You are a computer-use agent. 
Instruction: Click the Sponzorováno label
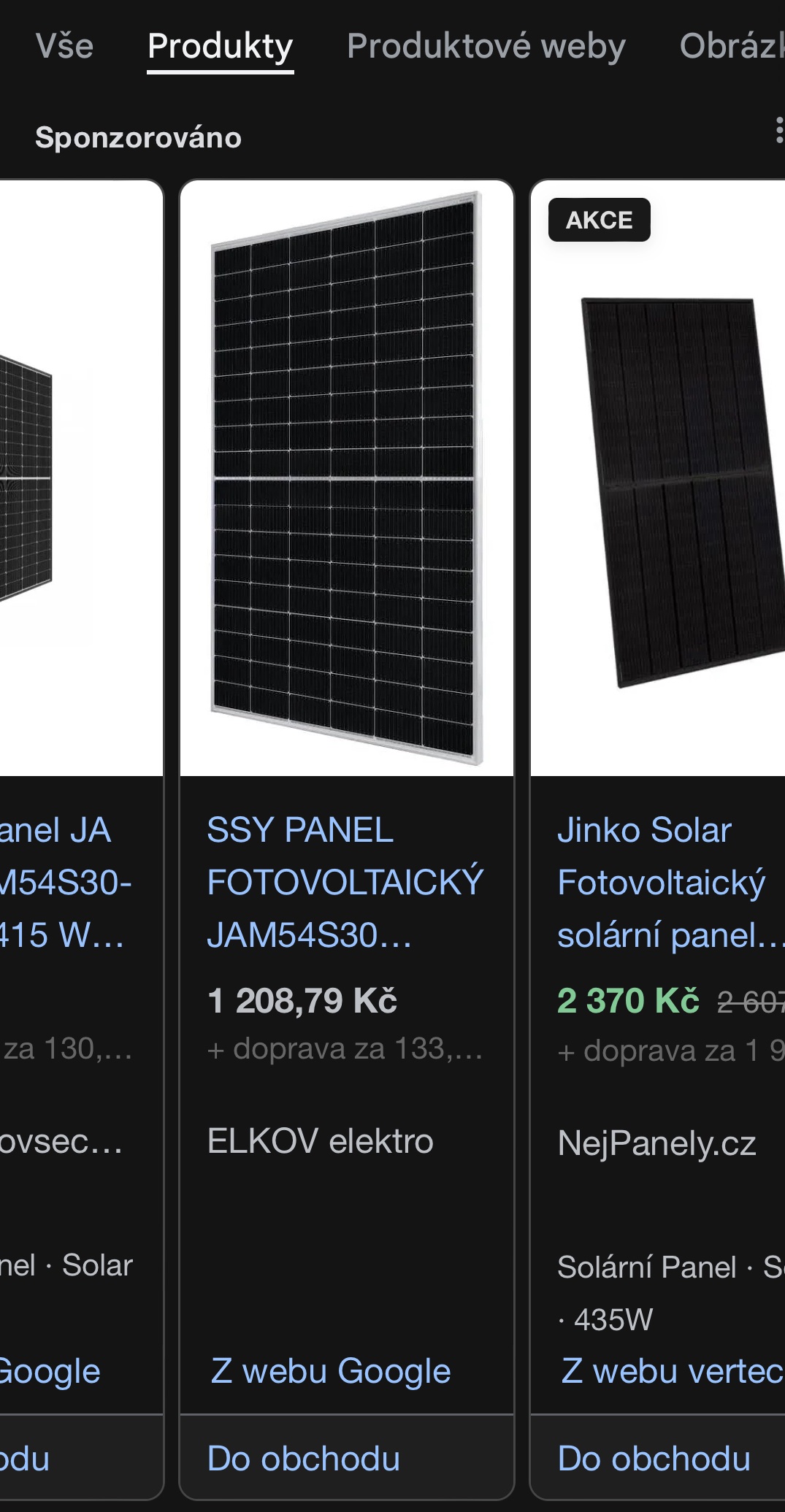click(x=138, y=137)
